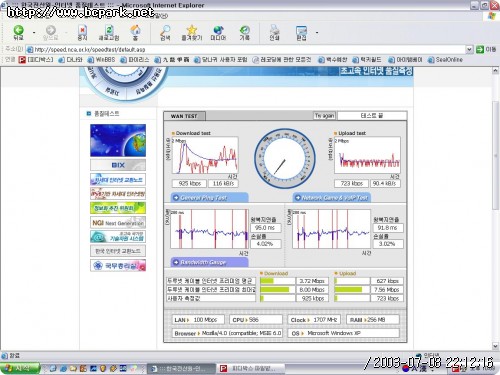
Task: Click the Try again button
Action: click(324, 116)
